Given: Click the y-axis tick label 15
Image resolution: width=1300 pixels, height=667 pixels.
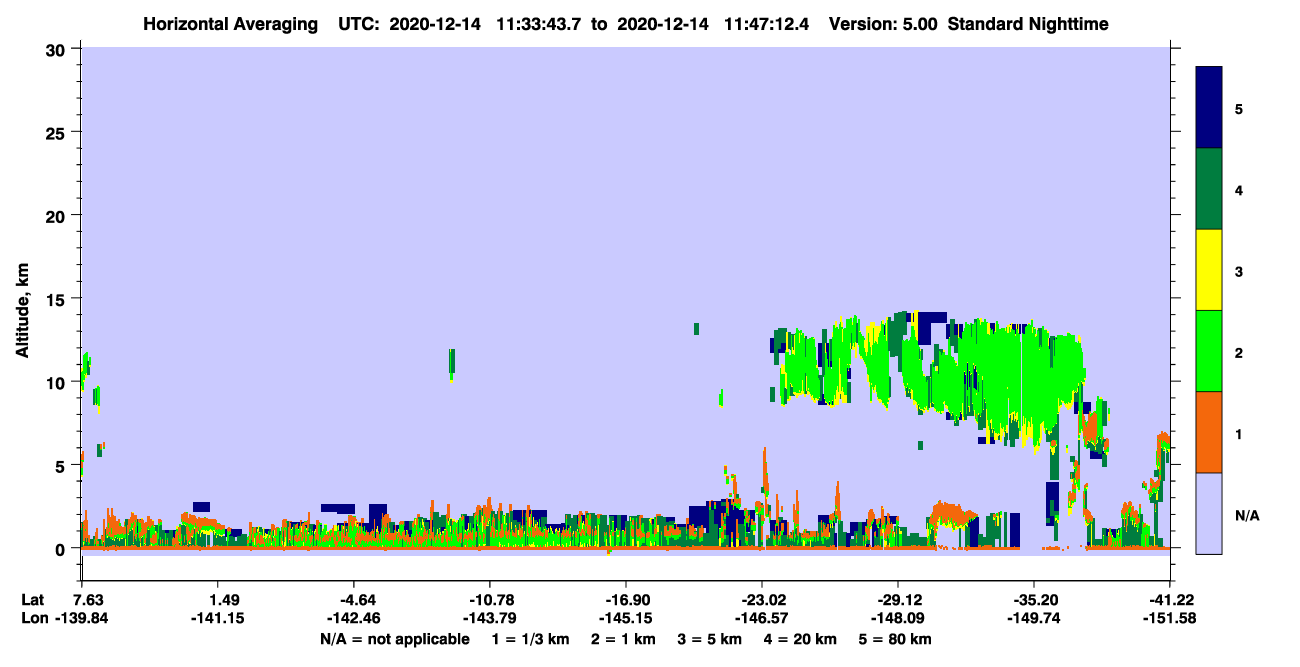Looking at the screenshot, I should tap(58, 298).
